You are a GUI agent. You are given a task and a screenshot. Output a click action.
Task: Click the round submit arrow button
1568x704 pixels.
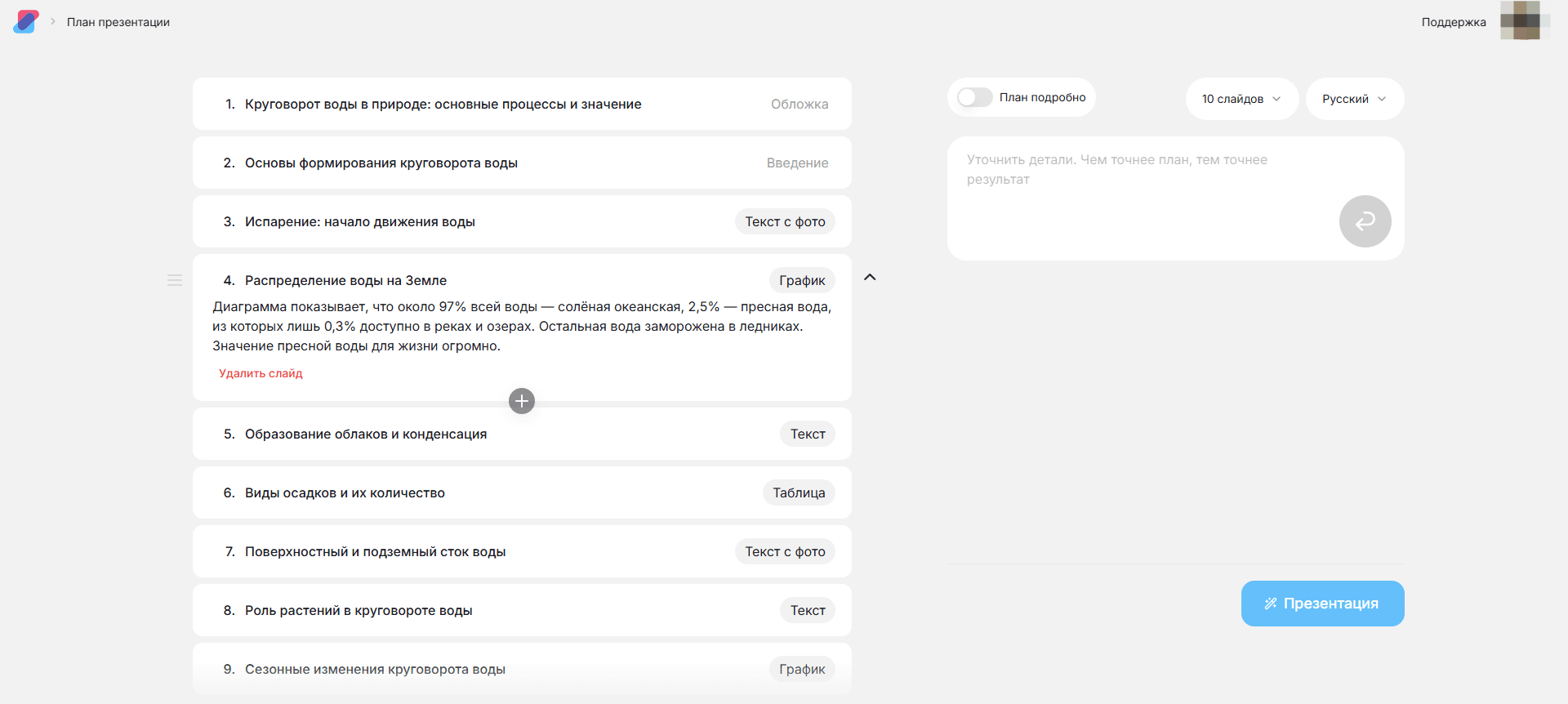1365,221
